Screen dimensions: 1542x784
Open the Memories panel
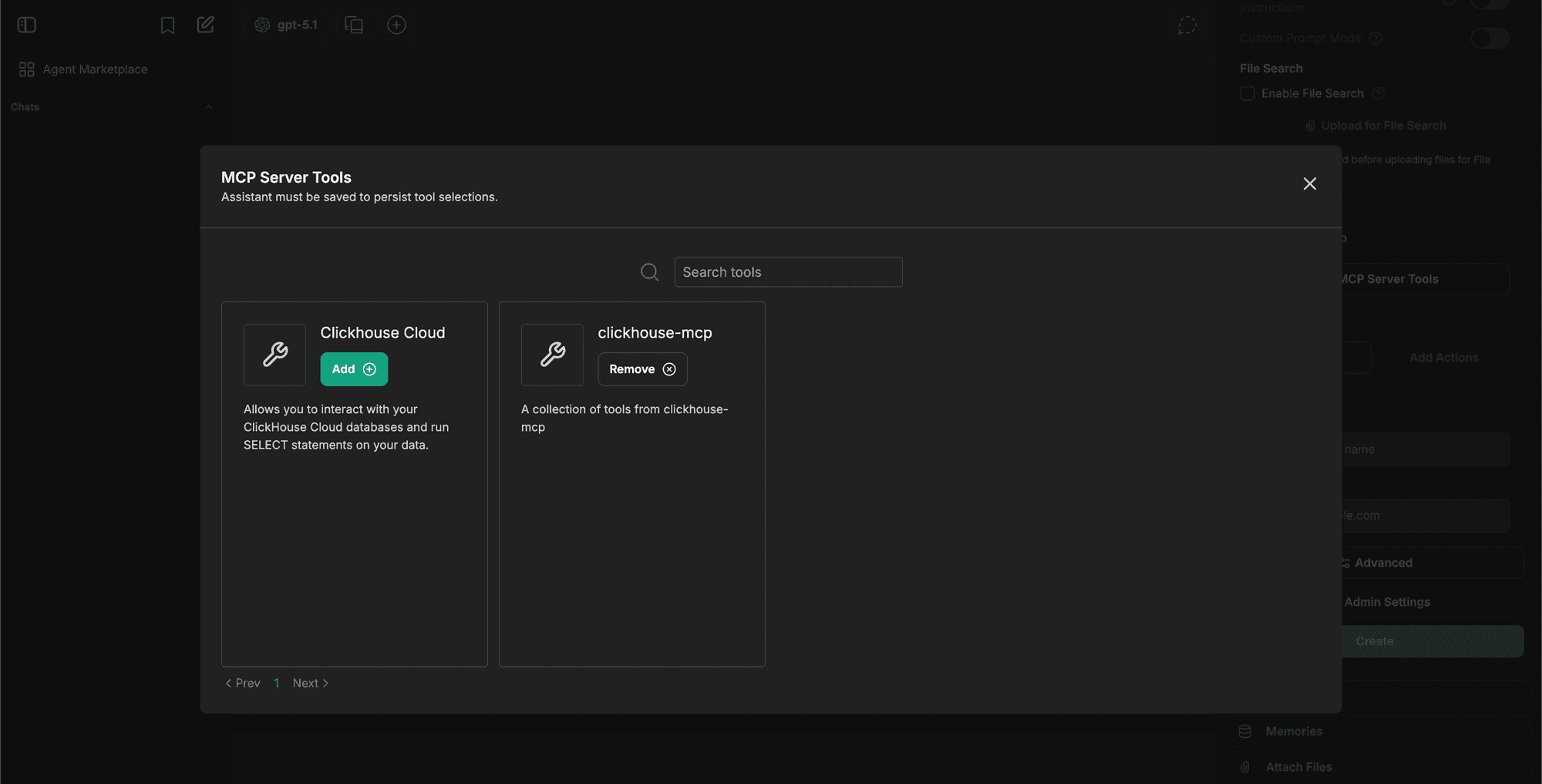point(1379,732)
